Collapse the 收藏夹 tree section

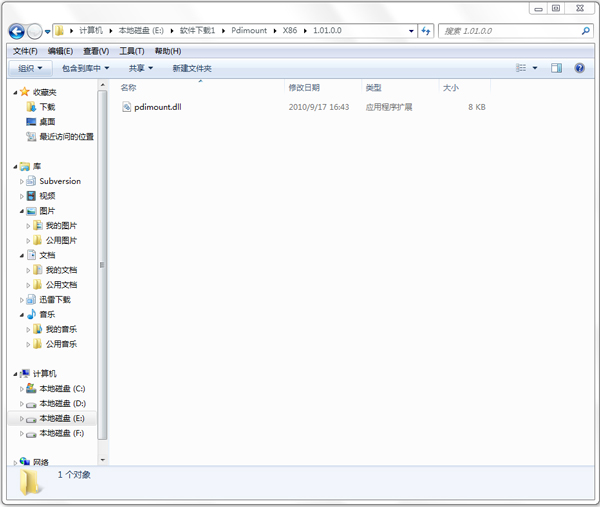(14, 92)
